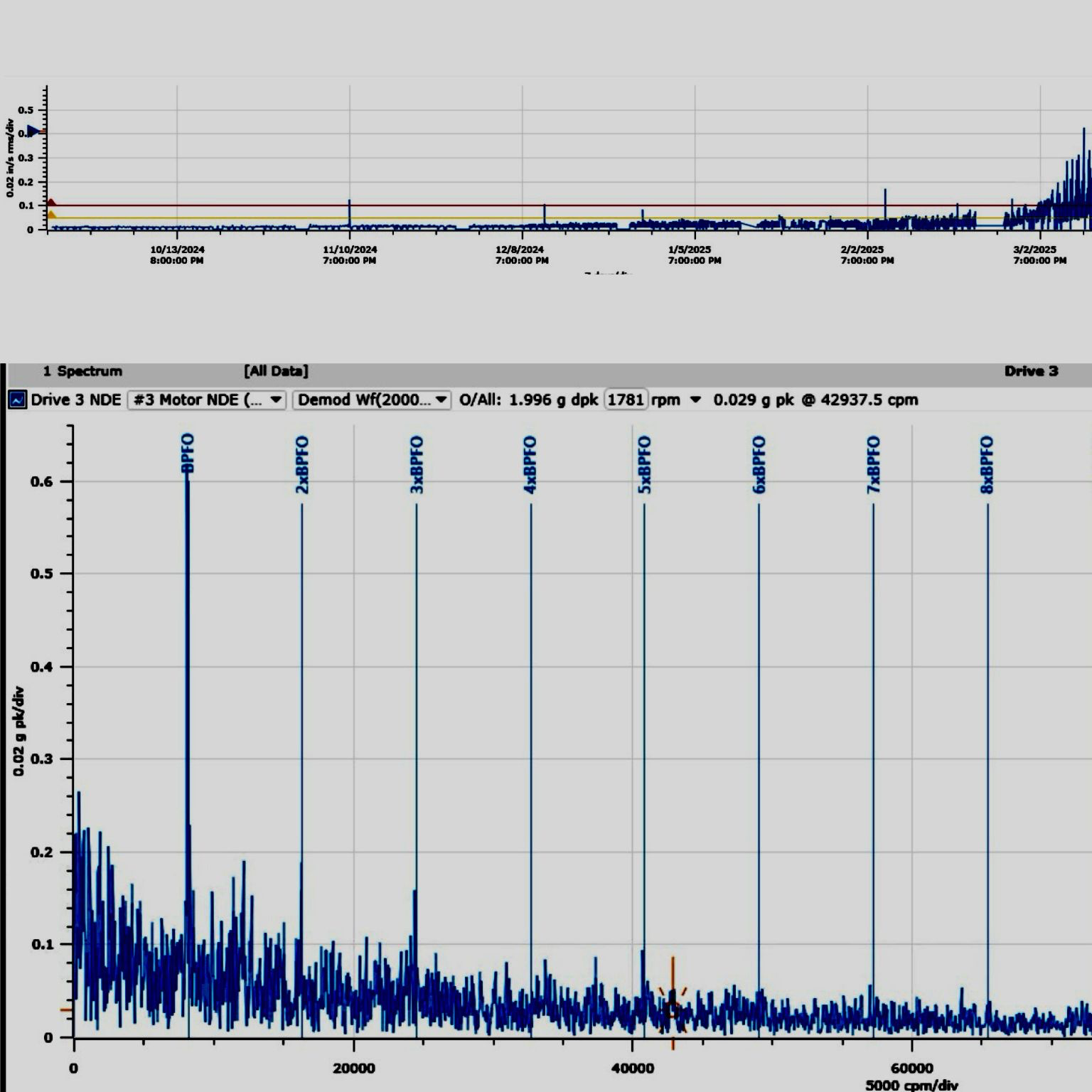Select the 3xBPFO harmonic label

click(417, 465)
